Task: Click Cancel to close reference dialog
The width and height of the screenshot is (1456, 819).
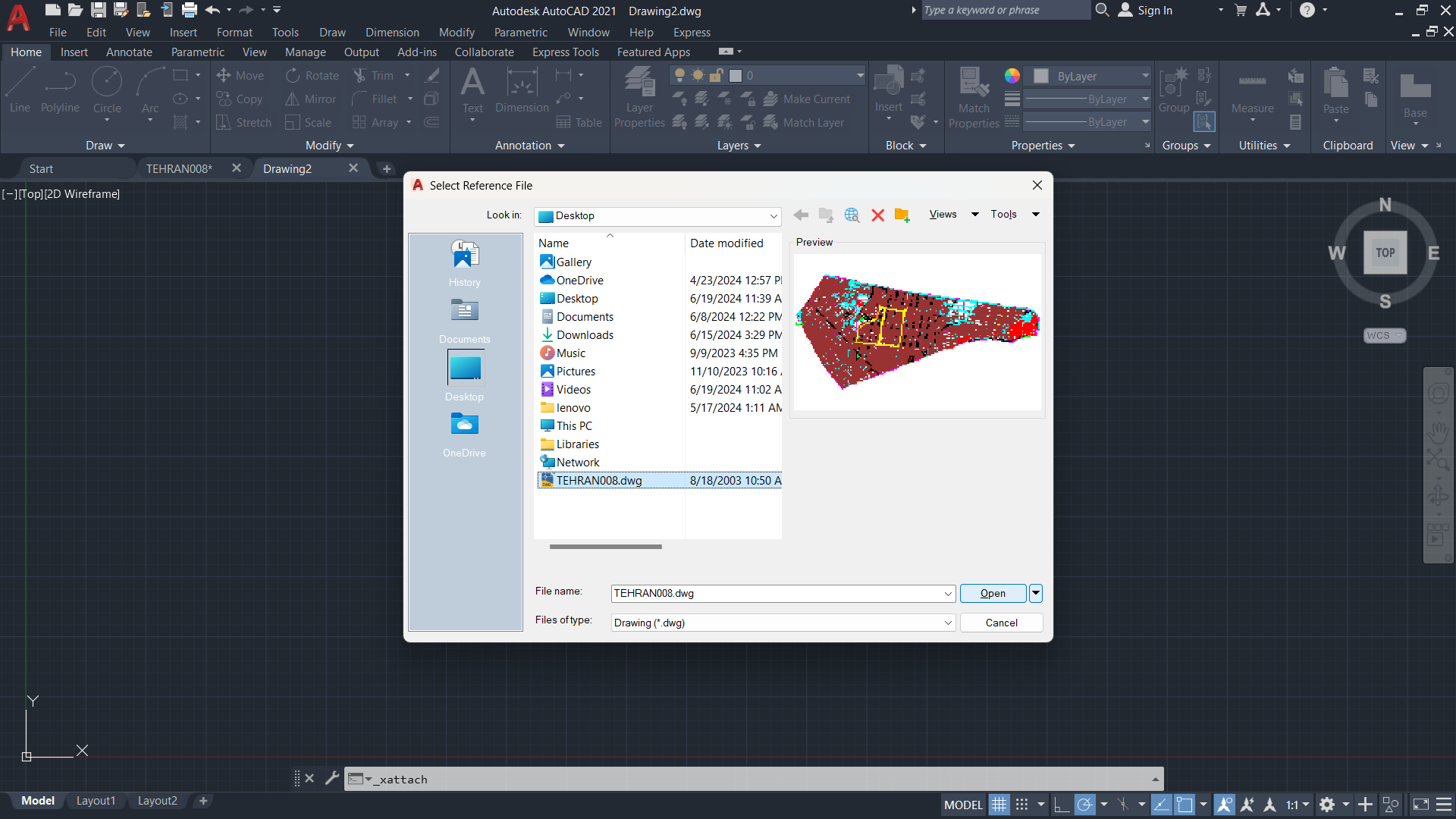Action: pyautogui.click(x=1000, y=622)
